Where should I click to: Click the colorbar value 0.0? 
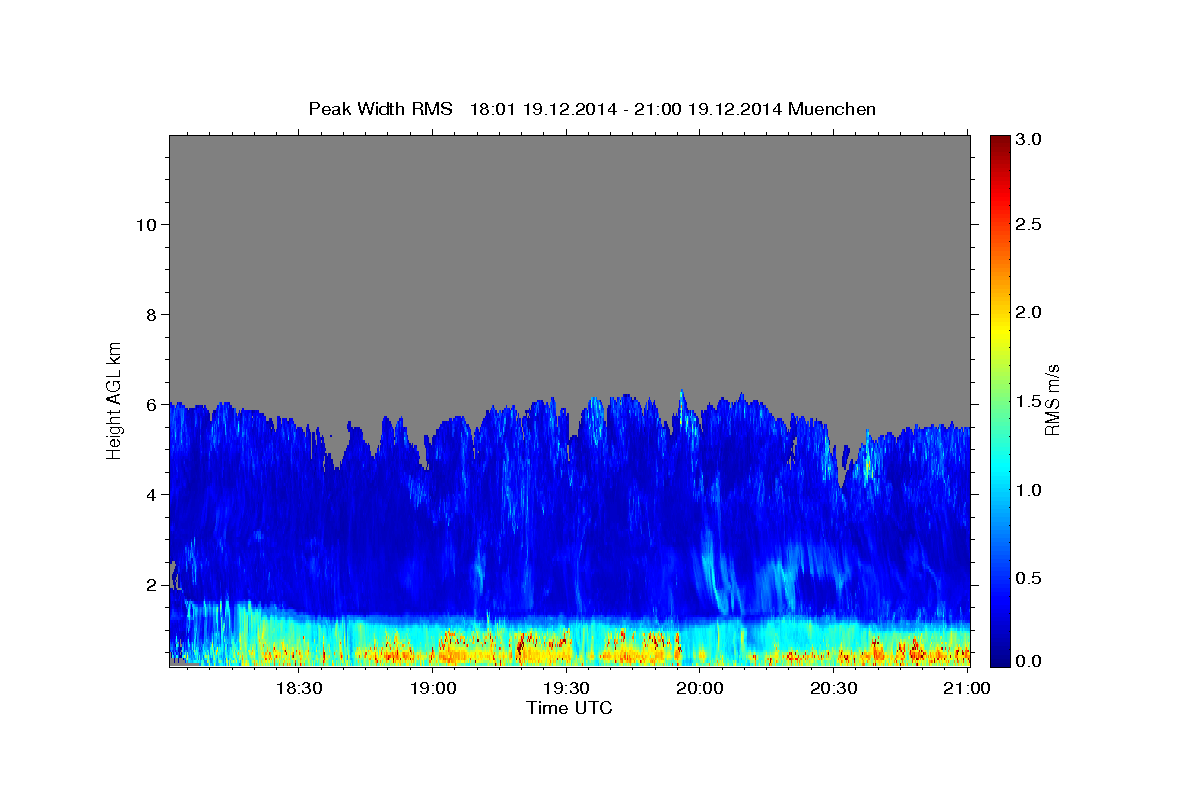coord(1030,661)
